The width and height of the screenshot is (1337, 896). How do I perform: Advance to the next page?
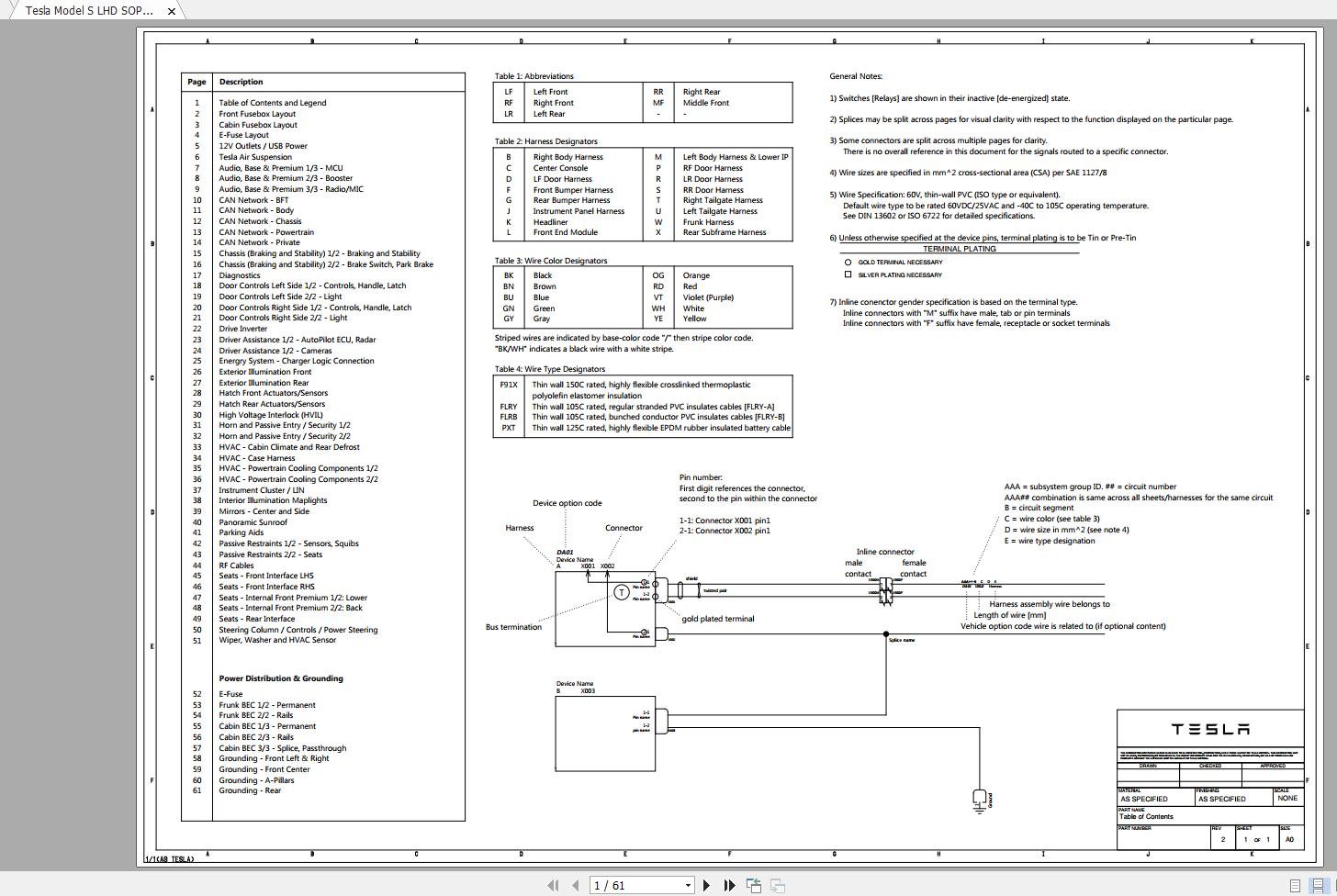[x=707, y=885]
